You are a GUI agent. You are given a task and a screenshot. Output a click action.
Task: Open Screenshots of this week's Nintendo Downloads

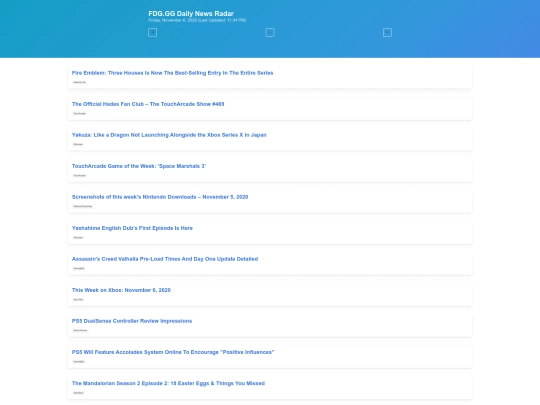[160, 197]
